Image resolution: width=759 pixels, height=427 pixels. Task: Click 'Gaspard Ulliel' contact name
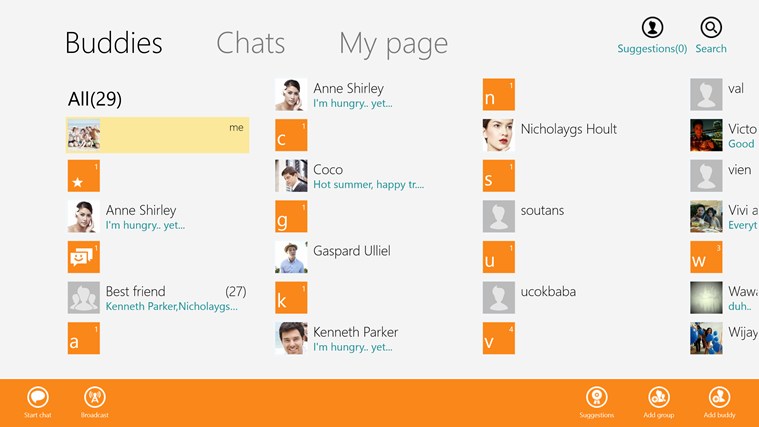pos(352,251)
